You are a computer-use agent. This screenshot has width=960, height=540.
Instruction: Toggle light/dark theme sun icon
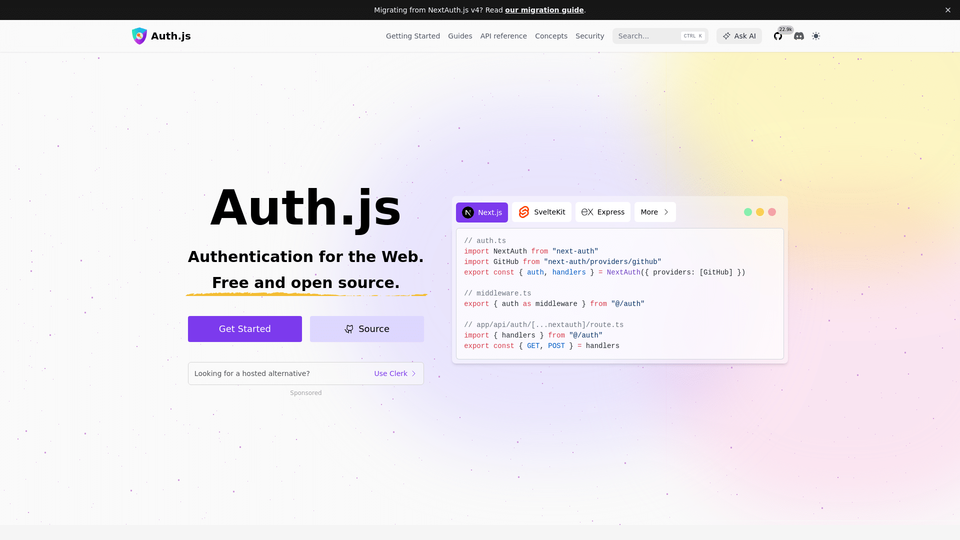click(x=816, y=36)
